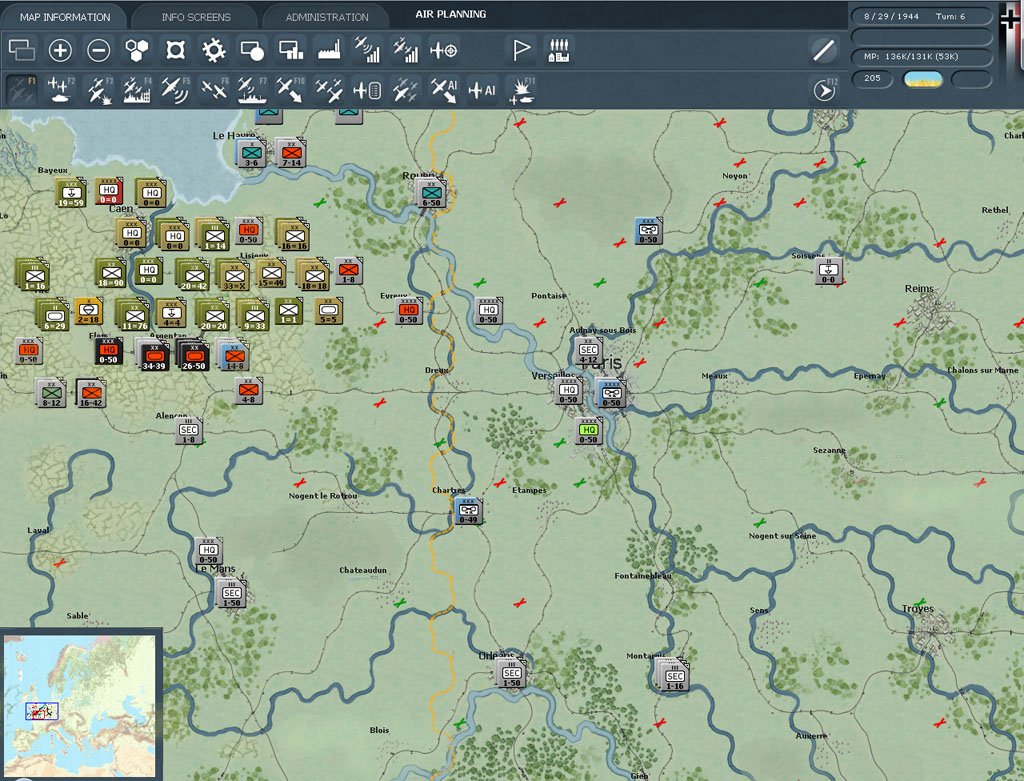1024x781 pixels.
Task: Select F3 ground attack air mode
Action: pos(99,90)
